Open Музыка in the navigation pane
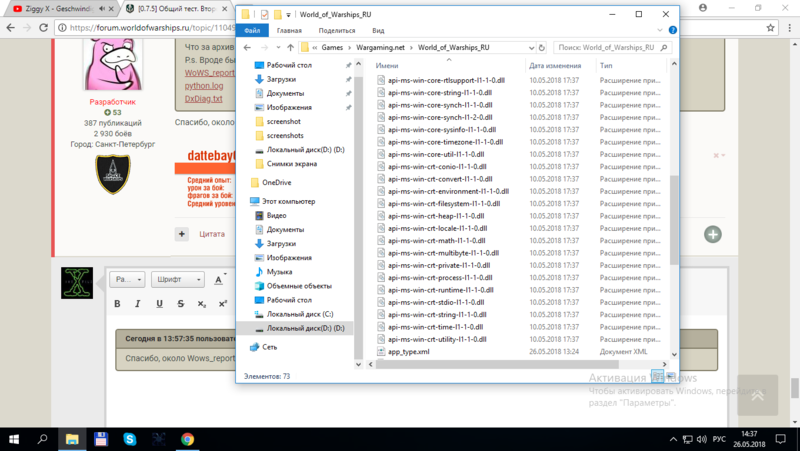Screen dimensions: 800x451 pos(279,272)
